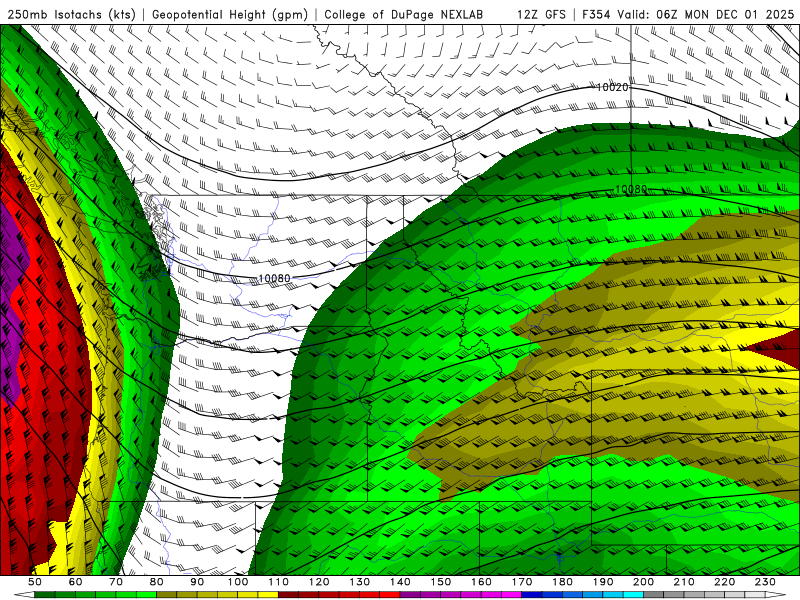Click the 80 value on the colorbar

pos(156,582)
